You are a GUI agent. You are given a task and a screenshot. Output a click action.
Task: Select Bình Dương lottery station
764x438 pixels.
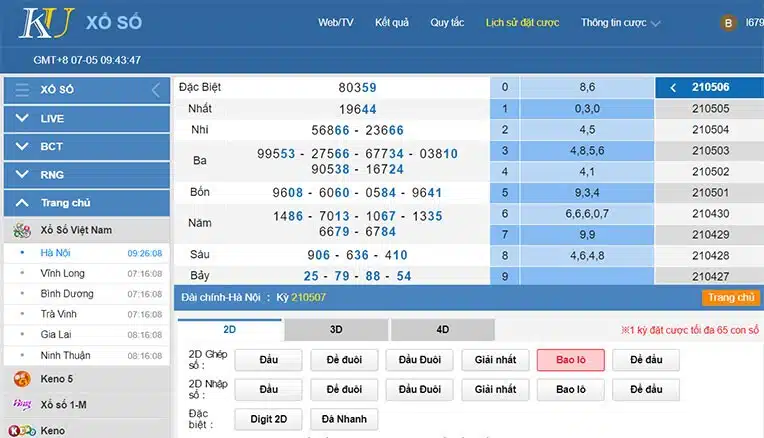[87, 294]
